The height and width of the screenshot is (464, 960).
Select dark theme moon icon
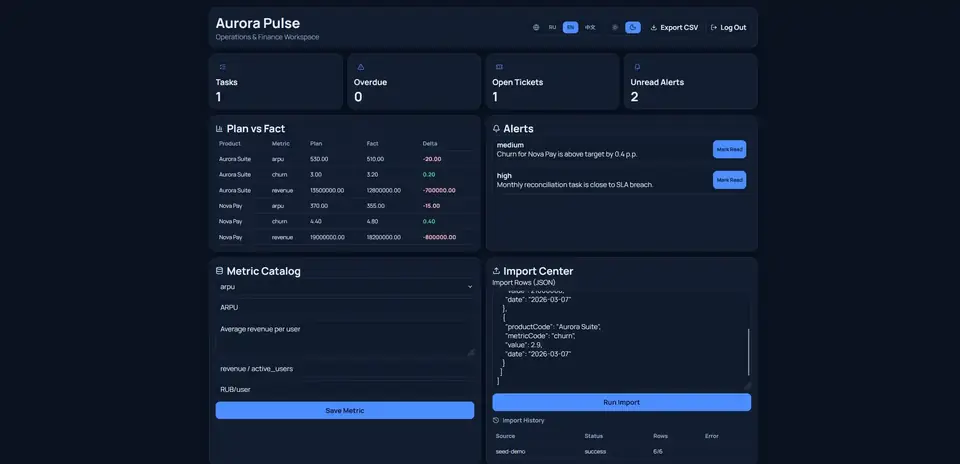point(633,28)
